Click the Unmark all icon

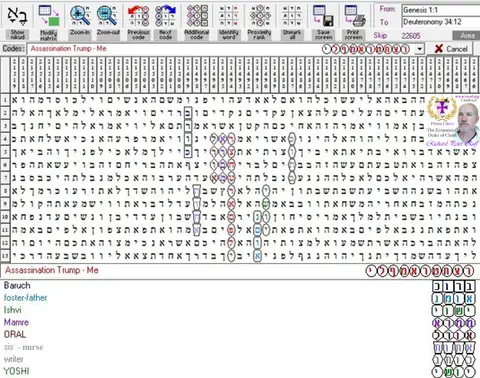tap(292, 21)
